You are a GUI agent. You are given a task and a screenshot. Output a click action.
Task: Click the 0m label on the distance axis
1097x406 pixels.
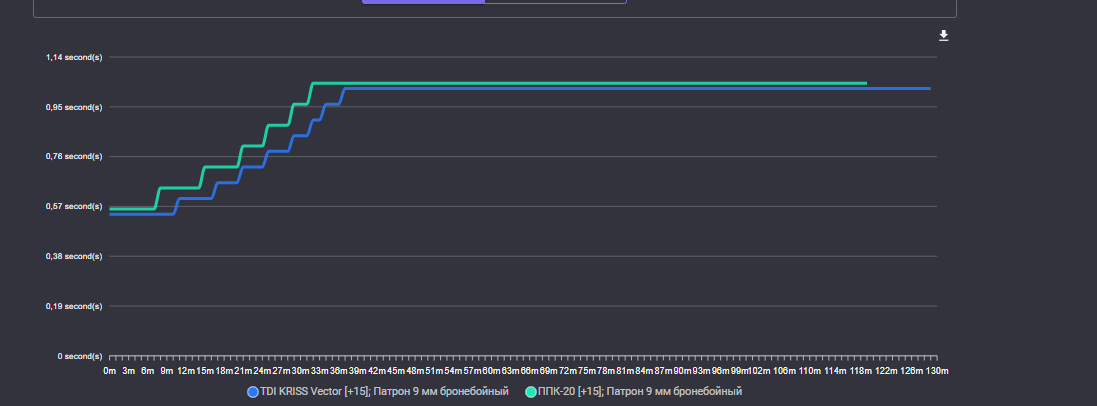click(110, 371)
